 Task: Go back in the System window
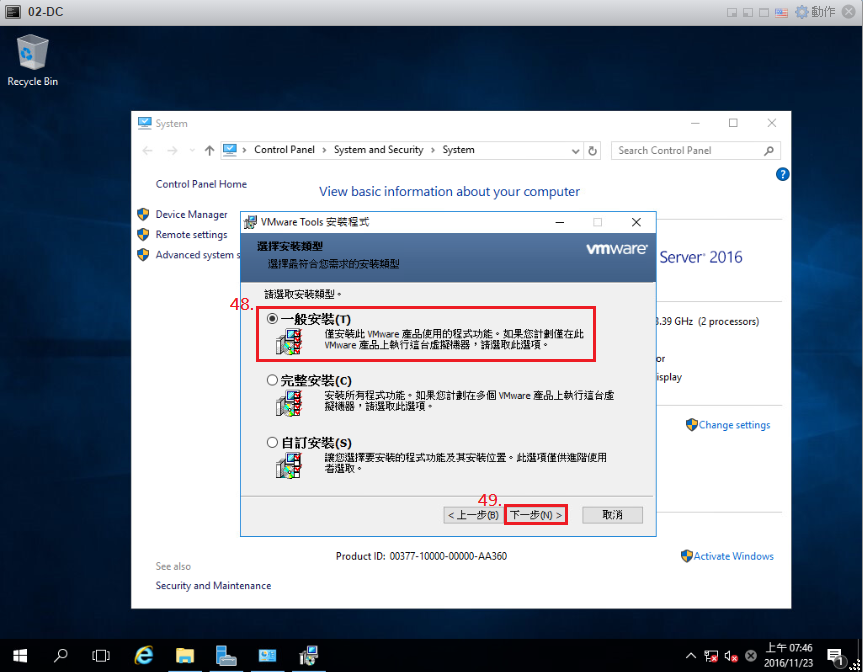(147, 150)
